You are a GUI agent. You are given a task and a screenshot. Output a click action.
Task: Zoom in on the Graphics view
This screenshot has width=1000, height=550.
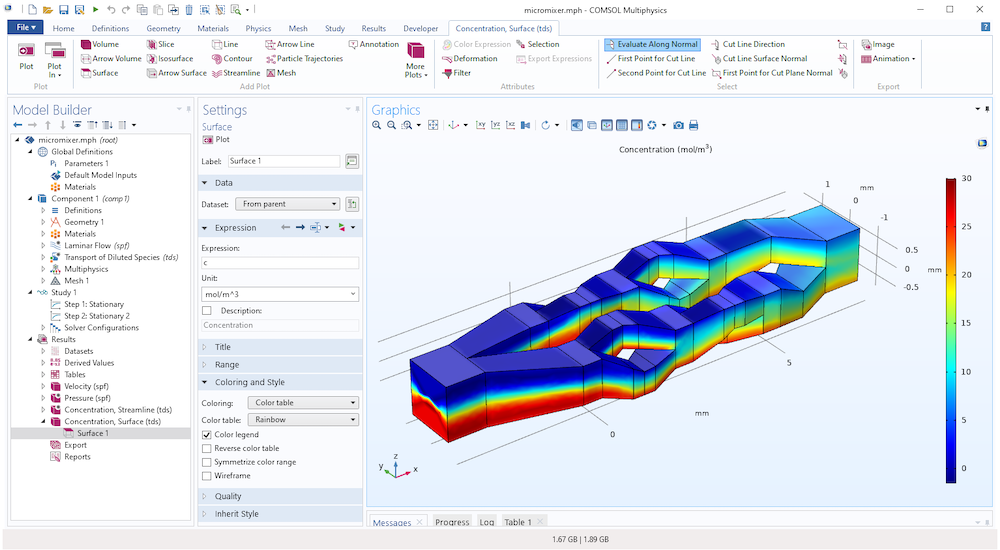[x=376, y=125]
